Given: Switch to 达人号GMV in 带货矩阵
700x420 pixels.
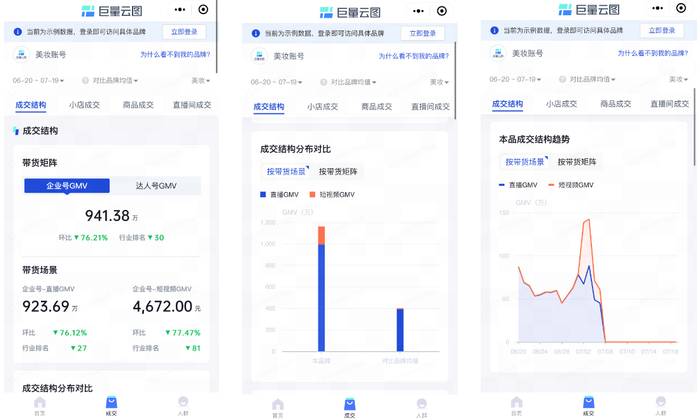Looking at the screenshot, I should [156, 186].
